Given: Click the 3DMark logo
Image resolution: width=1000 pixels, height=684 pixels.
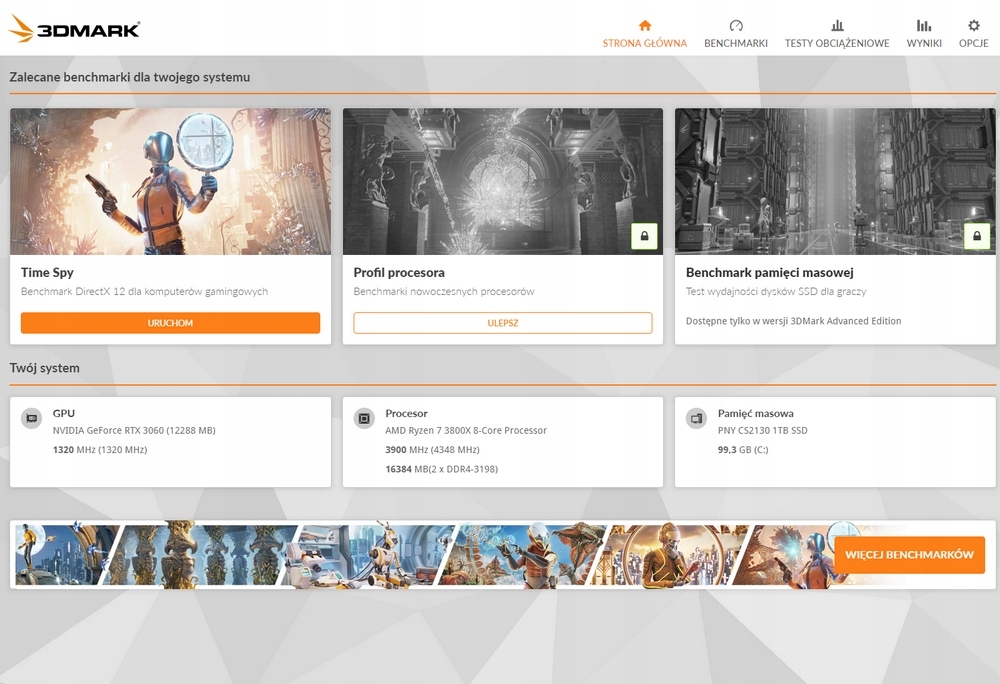Looking at the screenshot, I should 74,28.
